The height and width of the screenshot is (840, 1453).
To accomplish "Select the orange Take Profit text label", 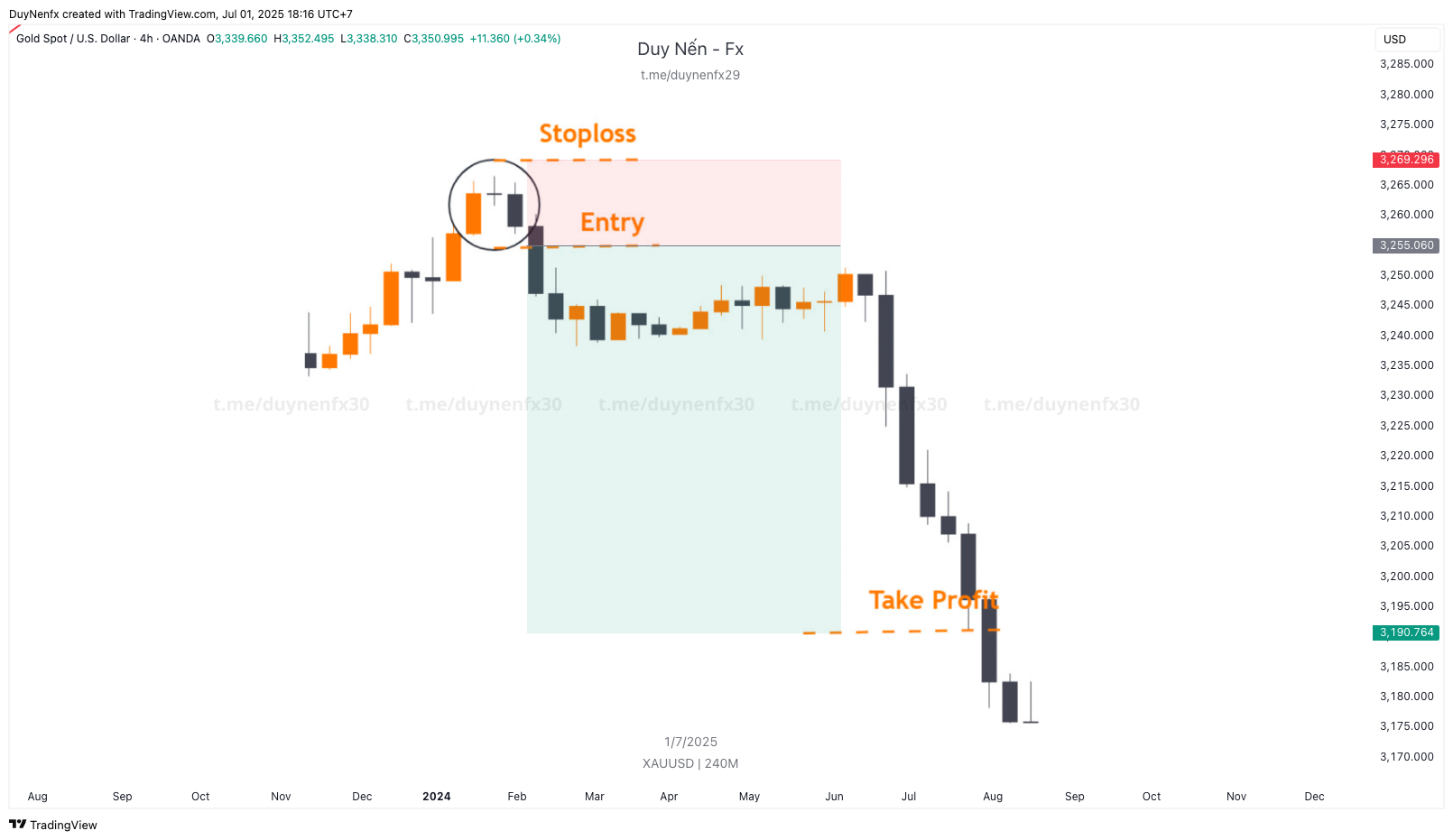I will (x=933, y=600).
